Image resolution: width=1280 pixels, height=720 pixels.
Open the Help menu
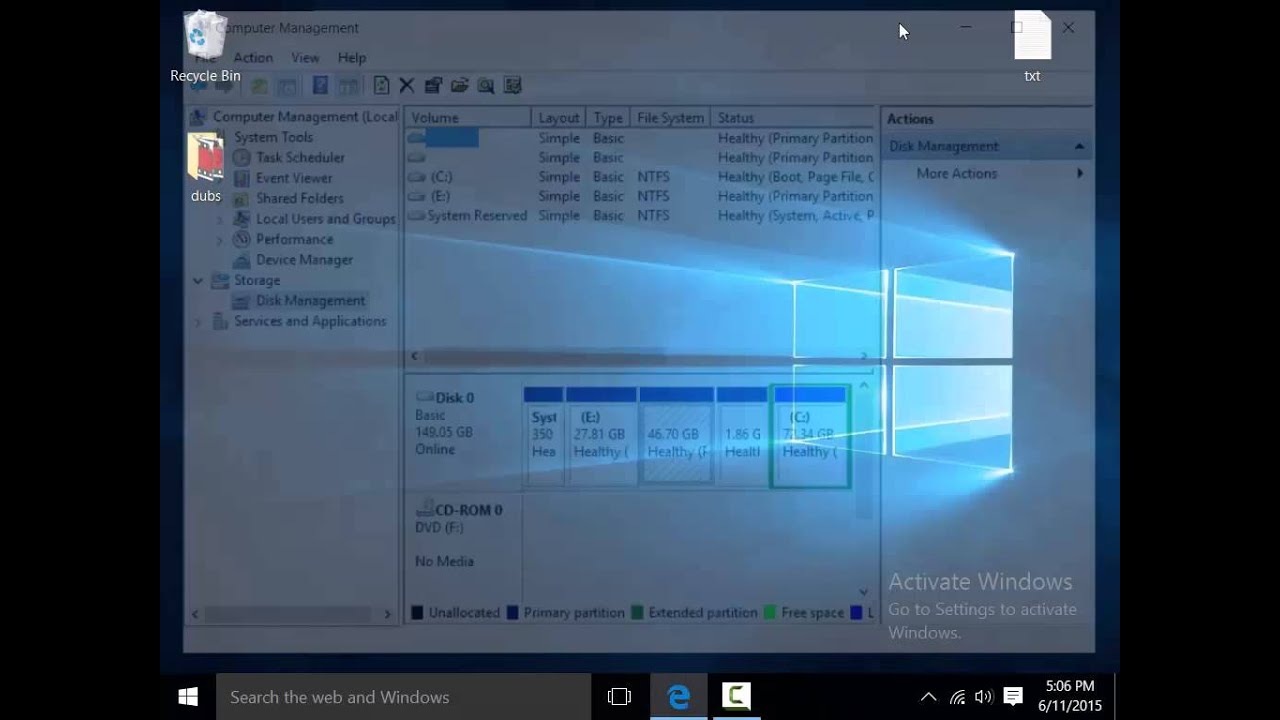(x=351, y=58)
